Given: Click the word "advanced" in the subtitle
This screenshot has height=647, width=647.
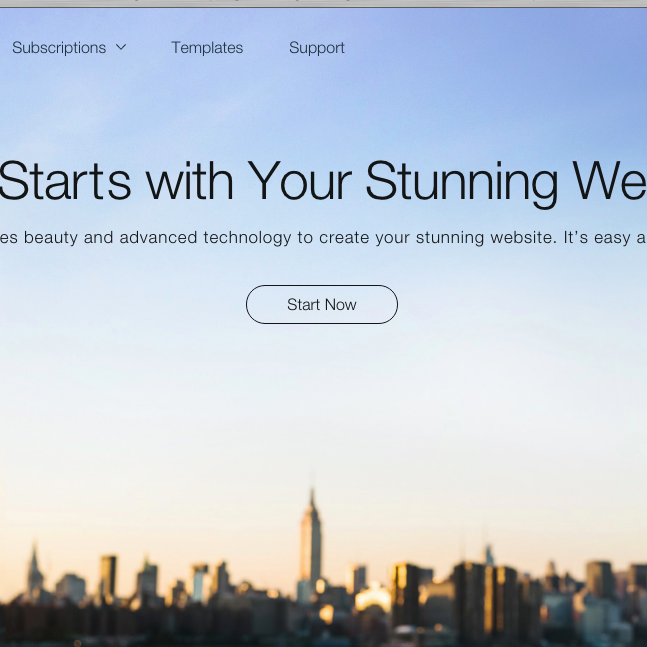Looking at the screenshot, I should point(158,237).
